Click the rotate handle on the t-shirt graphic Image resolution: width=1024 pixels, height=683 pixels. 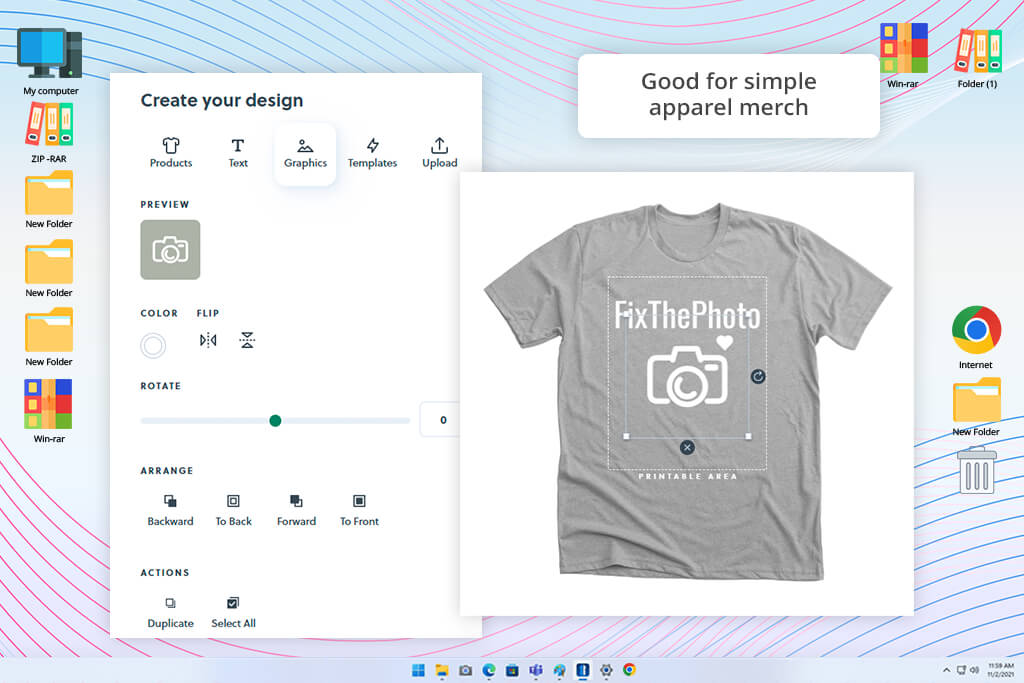tap(758, 376)
